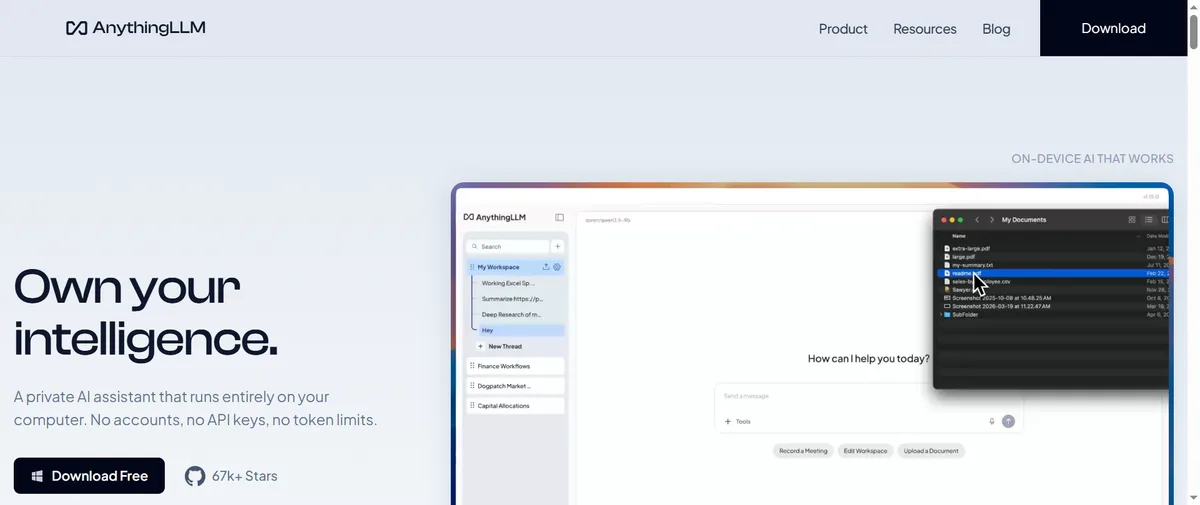1200x505 pixels.
Task: Switch to icon grid view in My Documents
Action: click(1132, 219)
